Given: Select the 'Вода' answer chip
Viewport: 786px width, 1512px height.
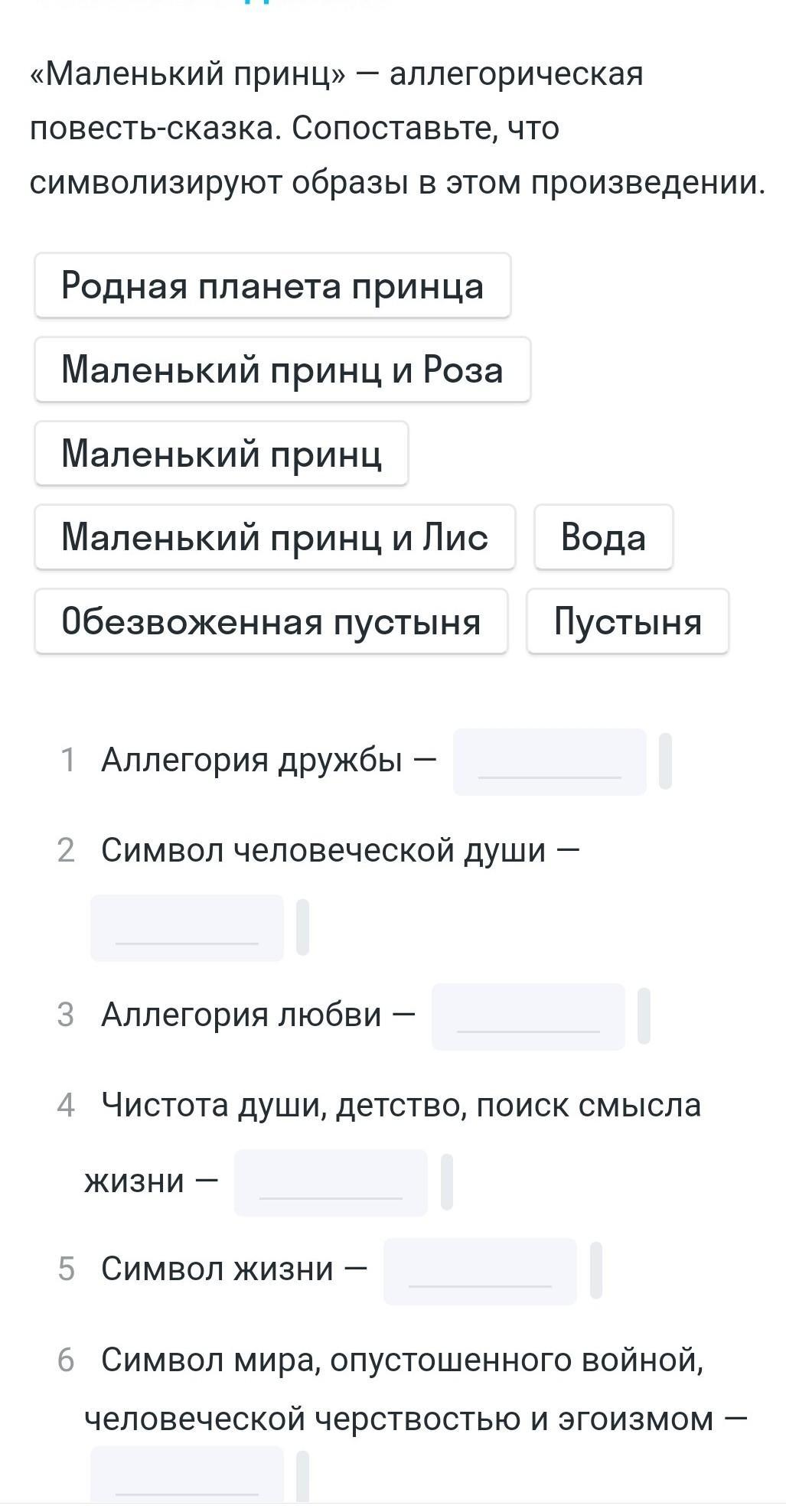Looking at the screenshot, I should 603,536.
